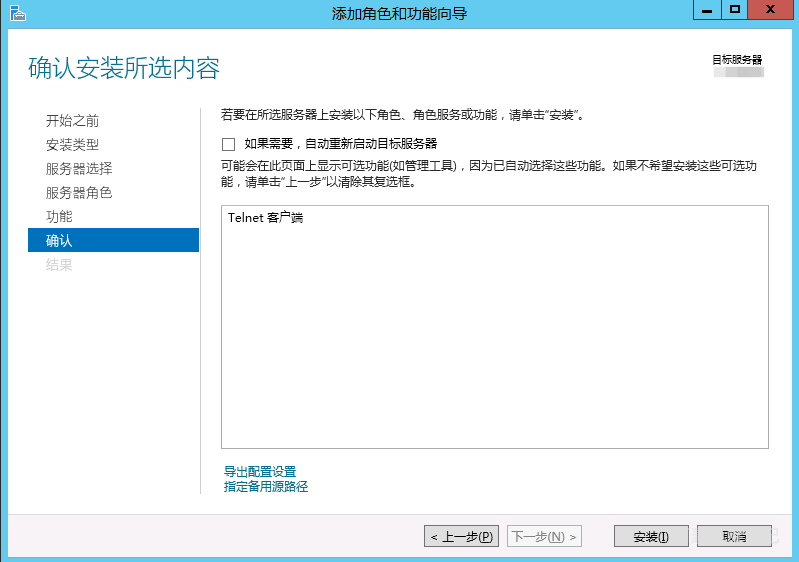Select the 确认 step in the sidebar

point(113,240)
